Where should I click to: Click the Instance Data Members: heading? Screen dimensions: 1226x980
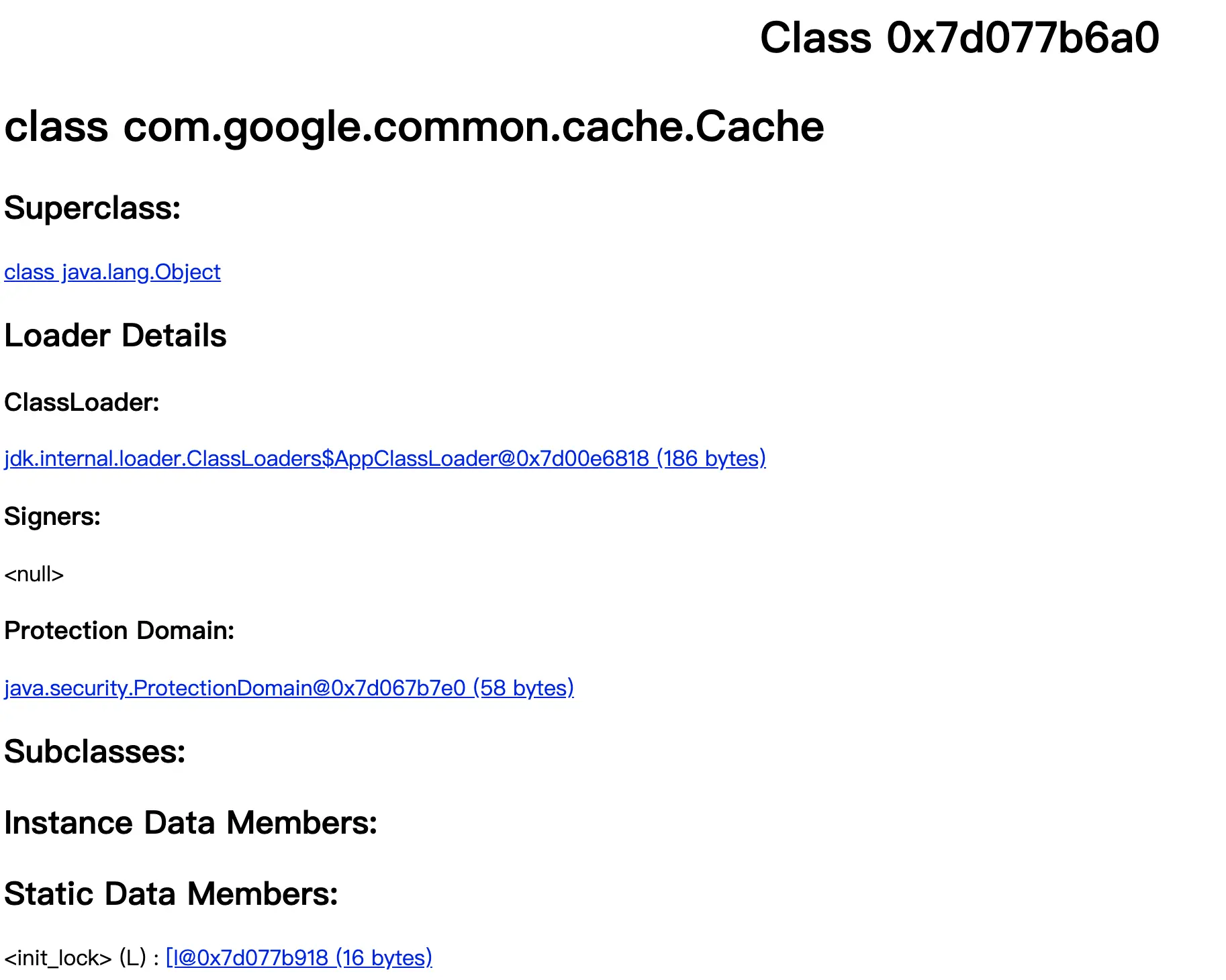191,823
